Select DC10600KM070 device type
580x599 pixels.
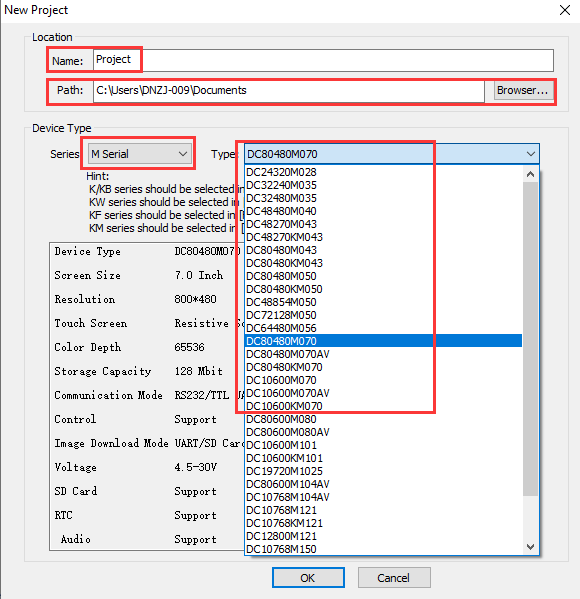pos(383,406)
